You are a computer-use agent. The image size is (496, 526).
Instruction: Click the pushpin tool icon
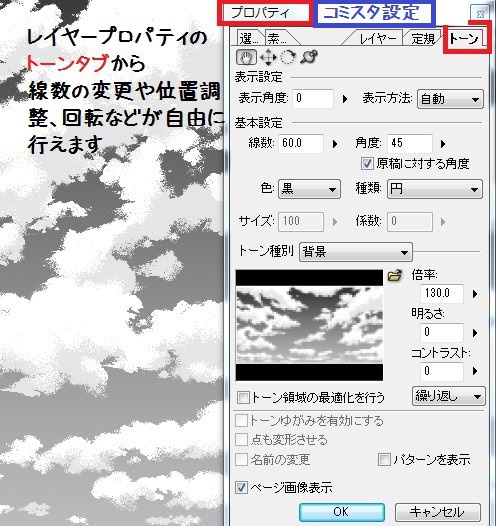[x=309, y=57]
